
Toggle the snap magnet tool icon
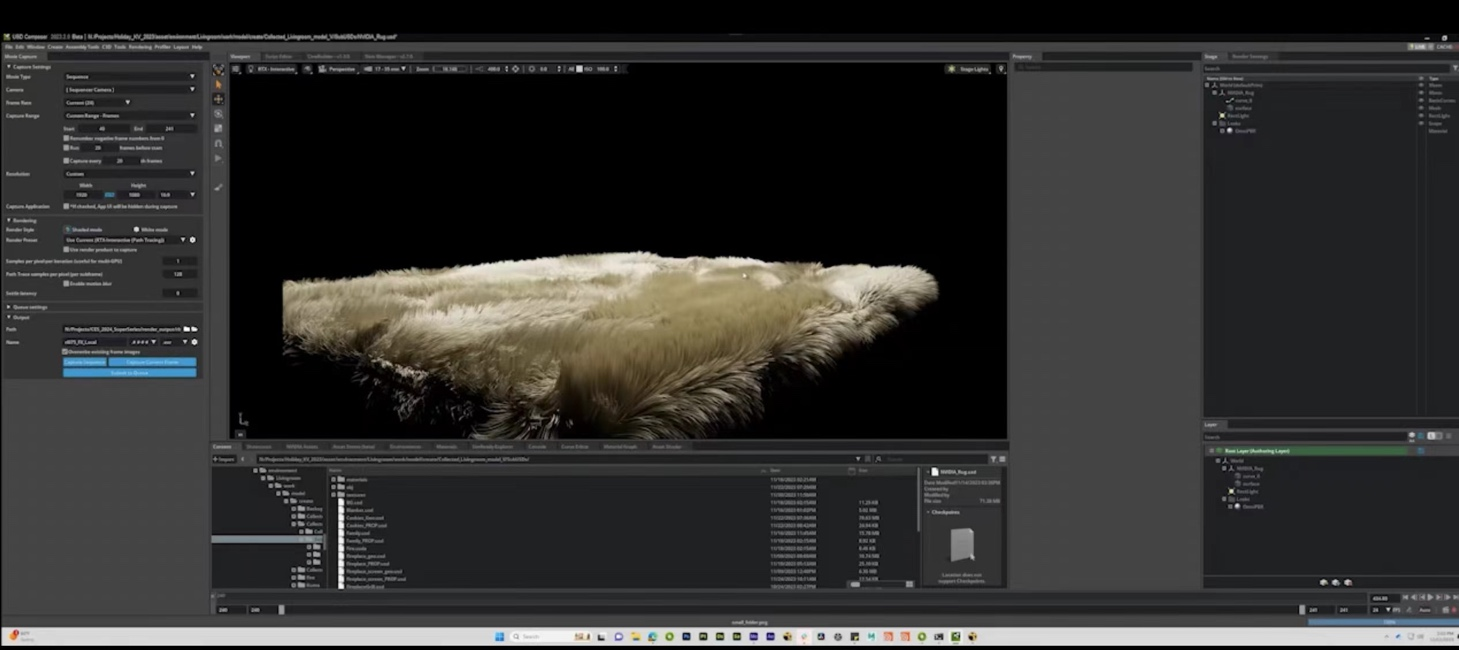[218, 143]
